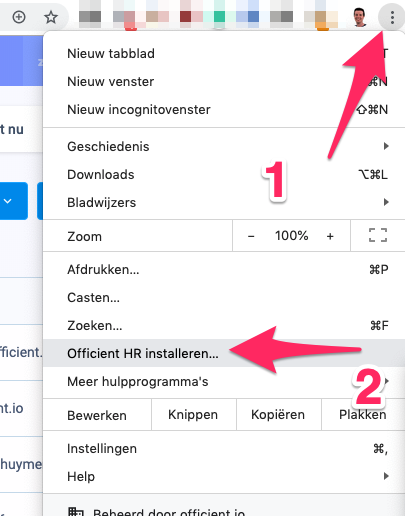This screenshot has width=405, height=516.
Task: Expand the Help submenu arrow
Action: (386, 476)
